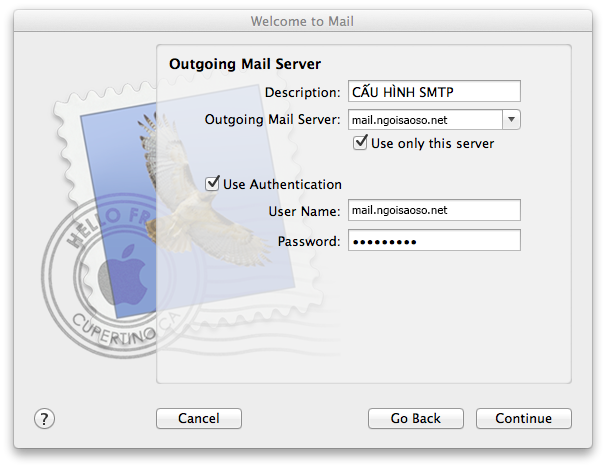Select the User Name input field
The height and width of the screenshot is (468, 606).
tap(434, 210)
